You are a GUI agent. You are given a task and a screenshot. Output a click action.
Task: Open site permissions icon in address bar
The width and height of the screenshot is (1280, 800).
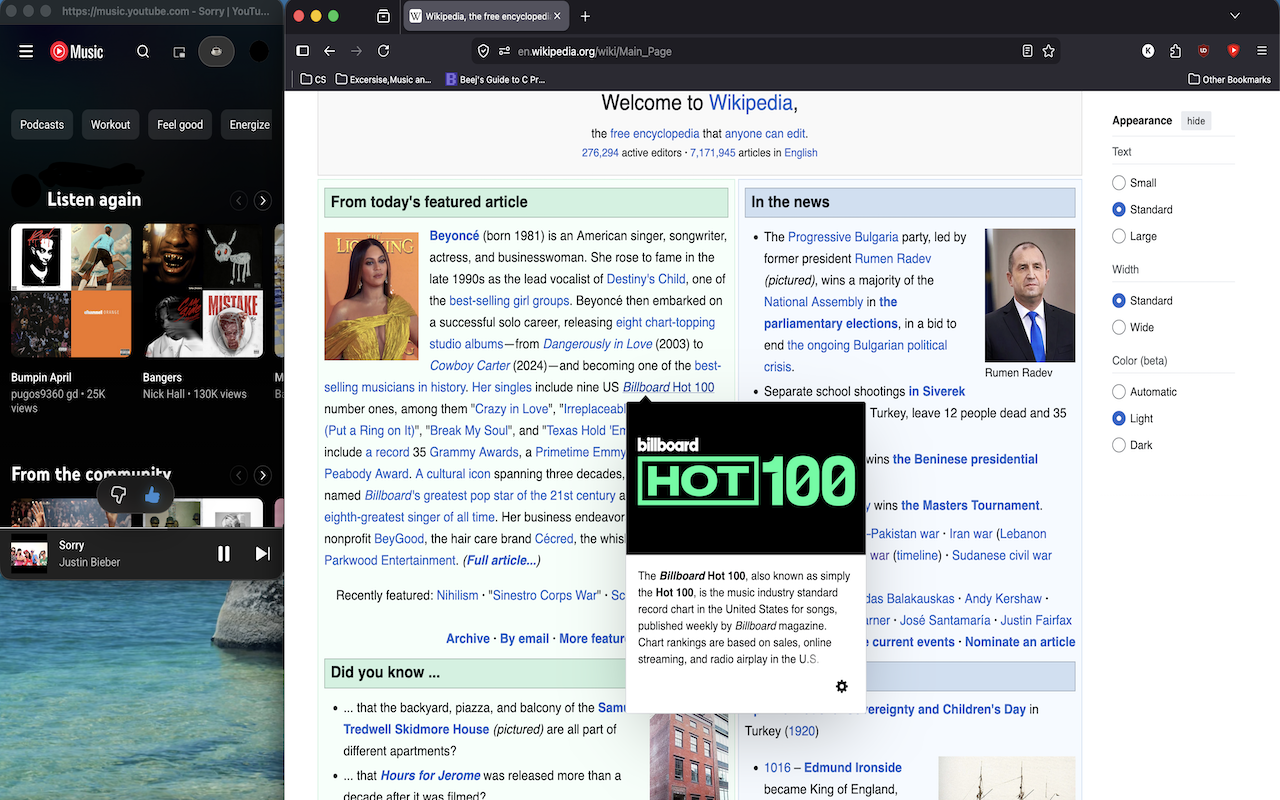click(x=505, y=51)
